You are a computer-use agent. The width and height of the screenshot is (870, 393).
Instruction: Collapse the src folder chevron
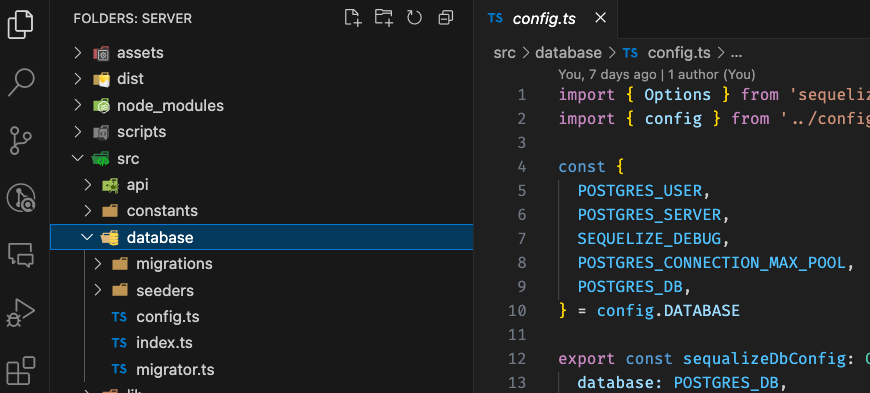pyautogui.click(x=78, y=158)
